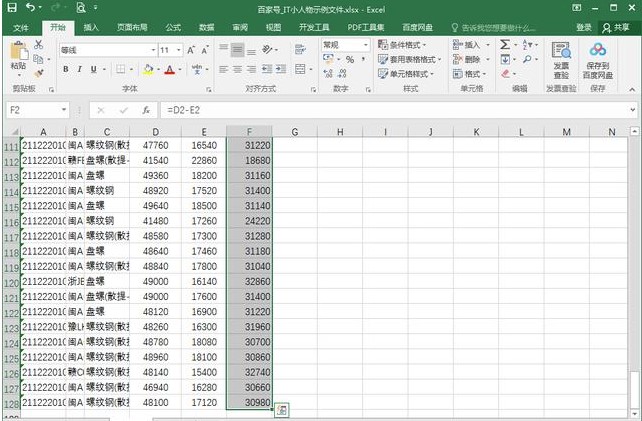The image size is (642, 421).
Task: Click the Paste button
Action: (18, 58)
